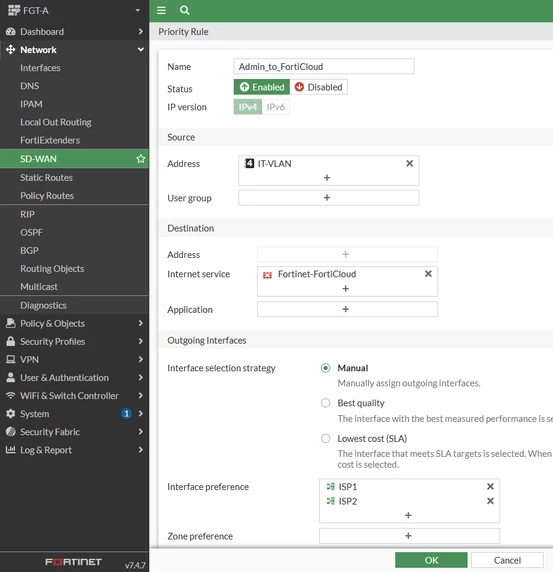553x572 pixels.
Task: Toggle the hamburger menu icon
Action: point(161,10)
